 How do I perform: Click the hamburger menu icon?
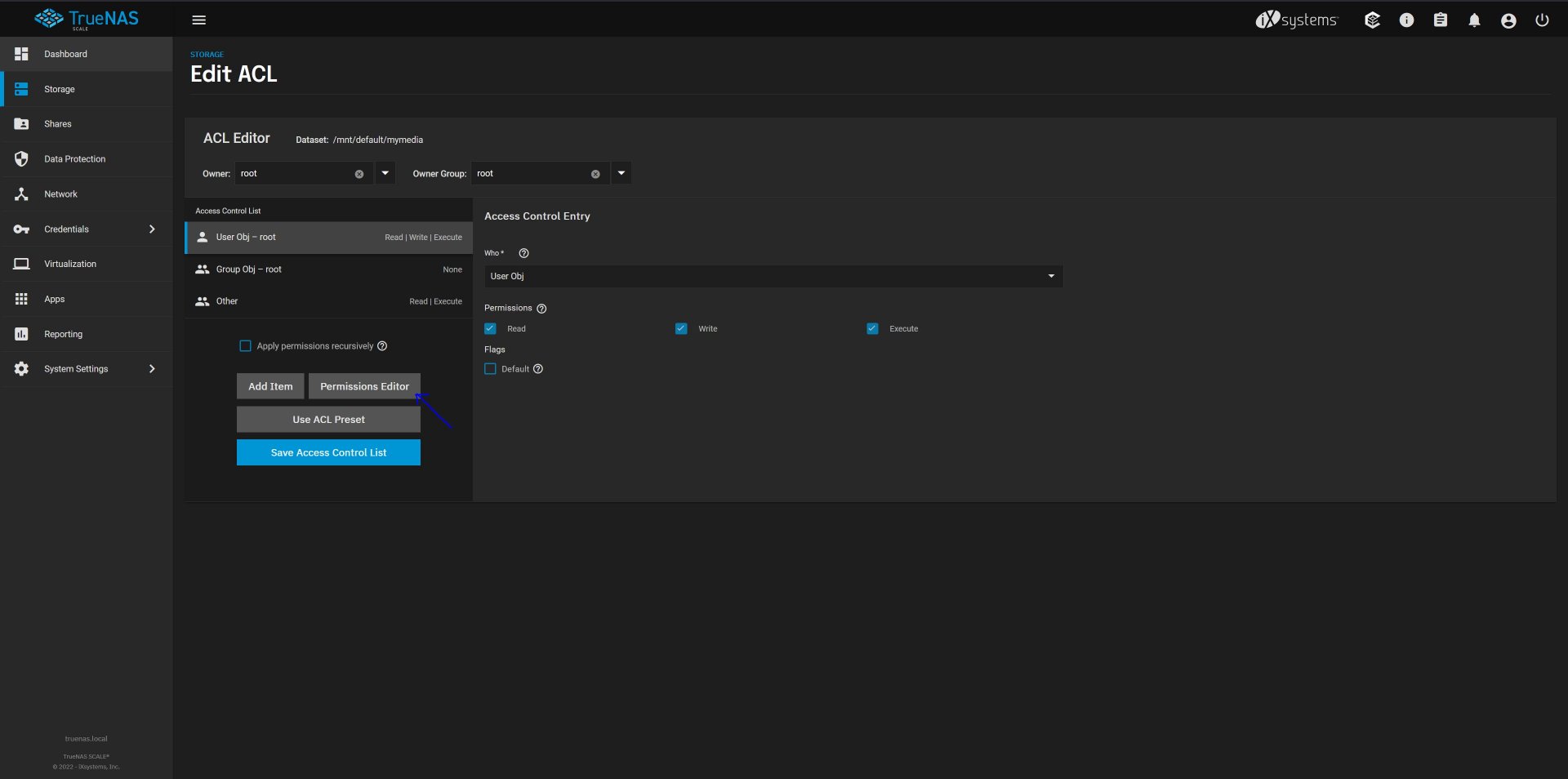[x=198, y=20]
